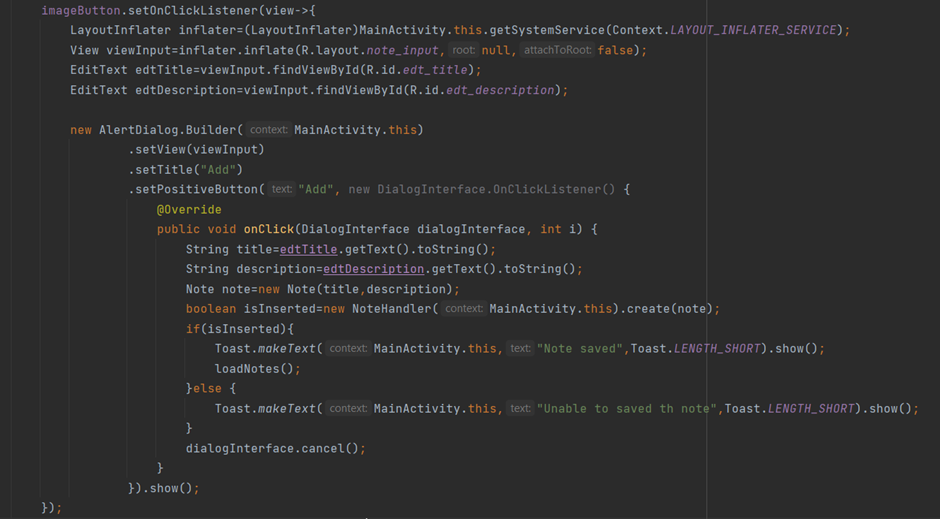
Task: Select the @Override annotation
Action: [x=189, y=209]
